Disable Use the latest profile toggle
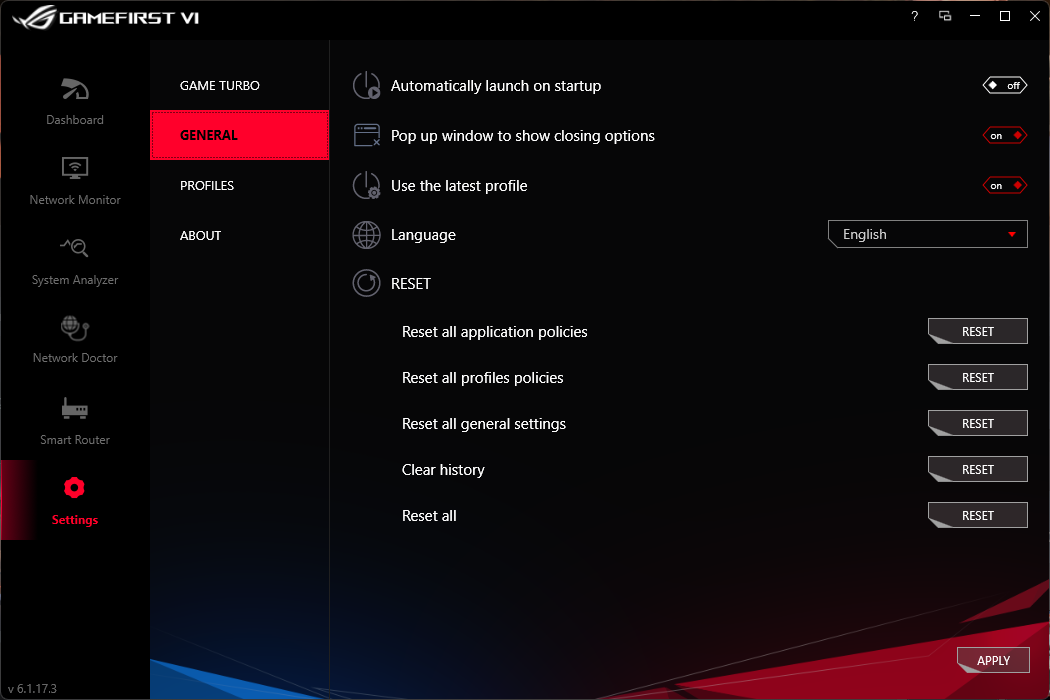Screen dimensions: 1050x700 click(1004, 186)
